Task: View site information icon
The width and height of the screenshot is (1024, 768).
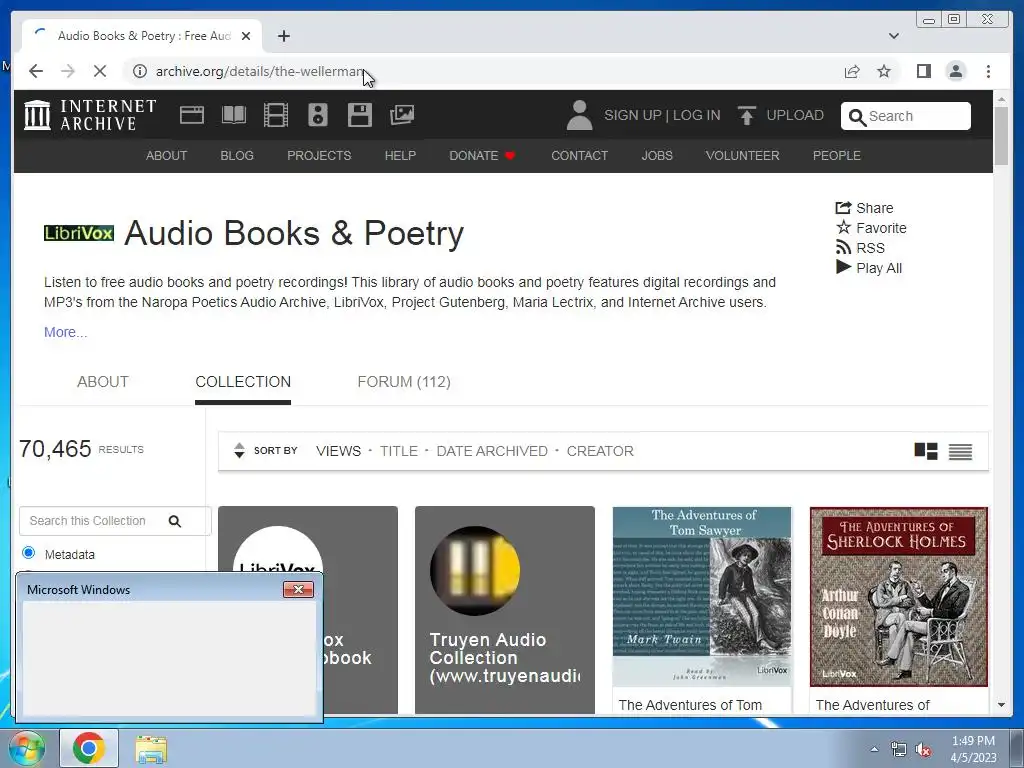Action: pos(140,71)
